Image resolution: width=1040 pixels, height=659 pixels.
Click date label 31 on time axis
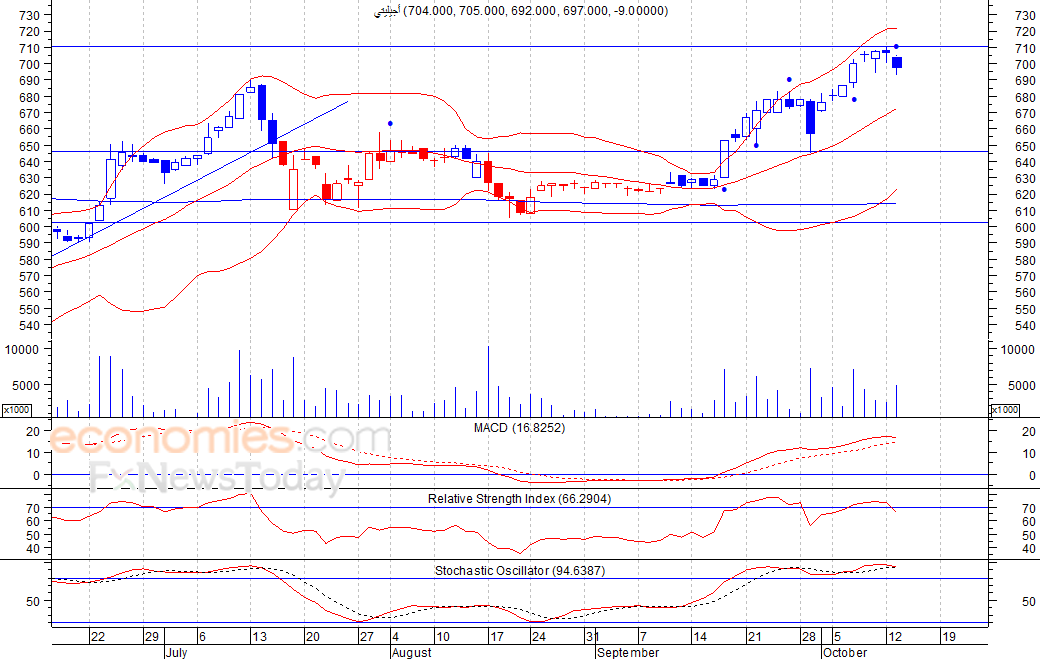pos(592,636)
